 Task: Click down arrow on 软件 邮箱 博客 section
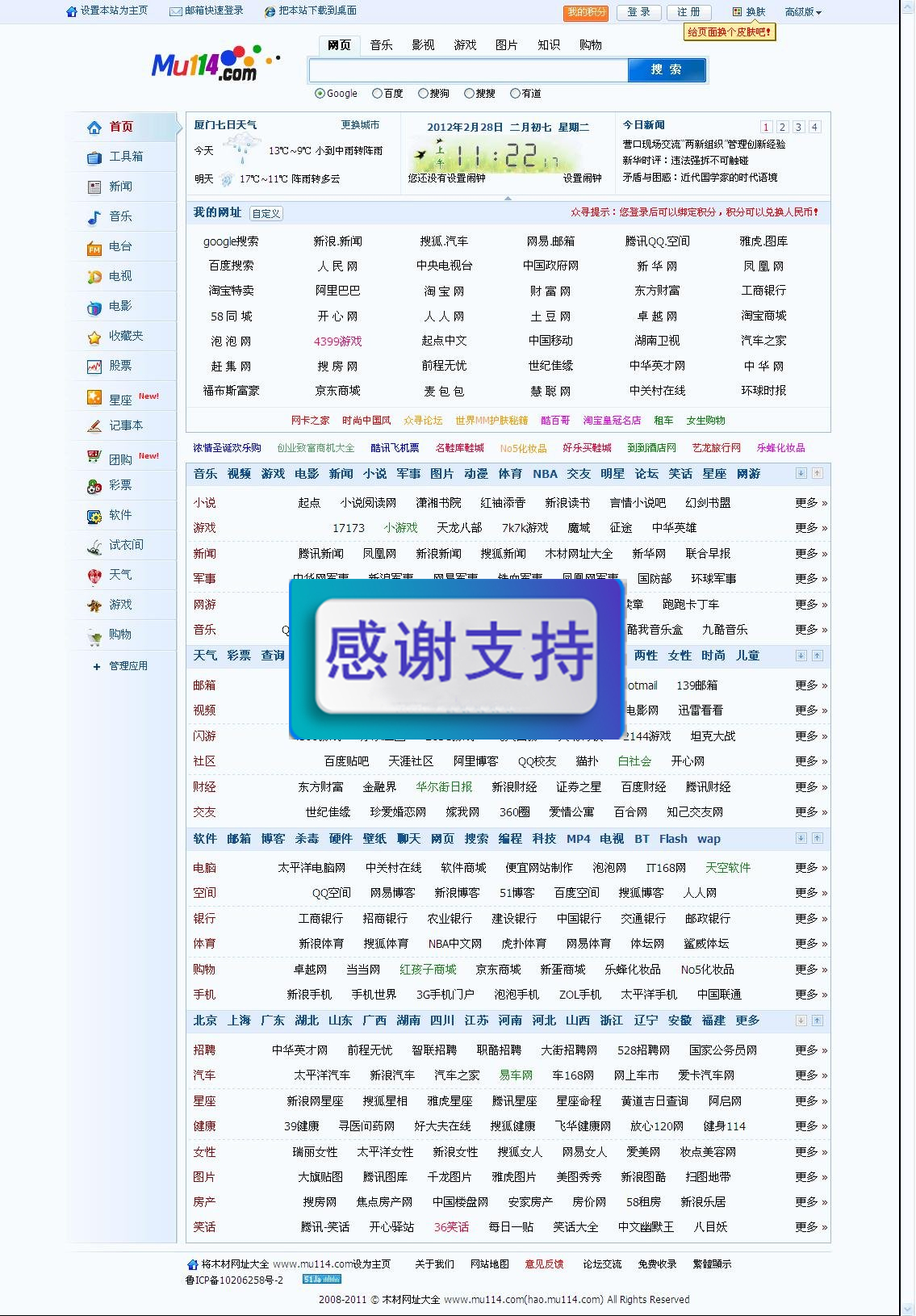click(801, 839)
